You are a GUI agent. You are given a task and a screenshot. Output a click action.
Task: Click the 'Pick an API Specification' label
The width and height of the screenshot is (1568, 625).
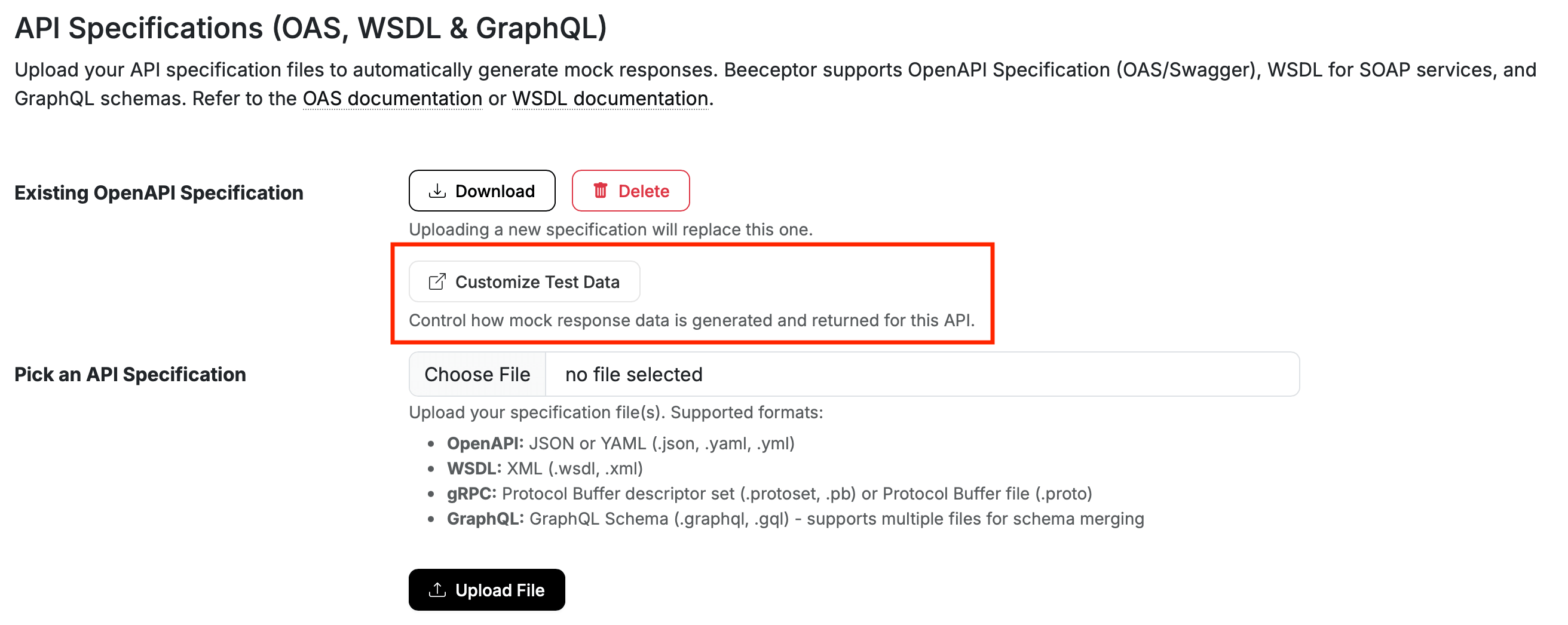point(130,374)
